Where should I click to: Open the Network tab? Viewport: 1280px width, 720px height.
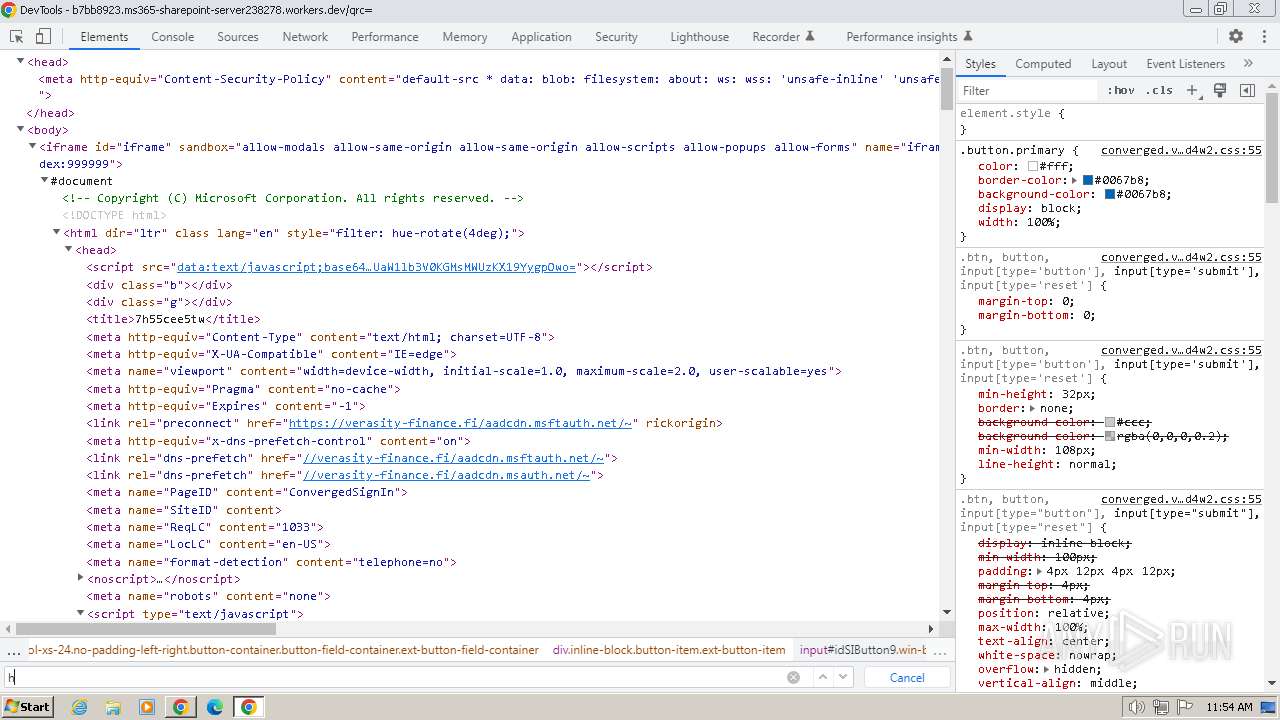[x=305, y=36]
